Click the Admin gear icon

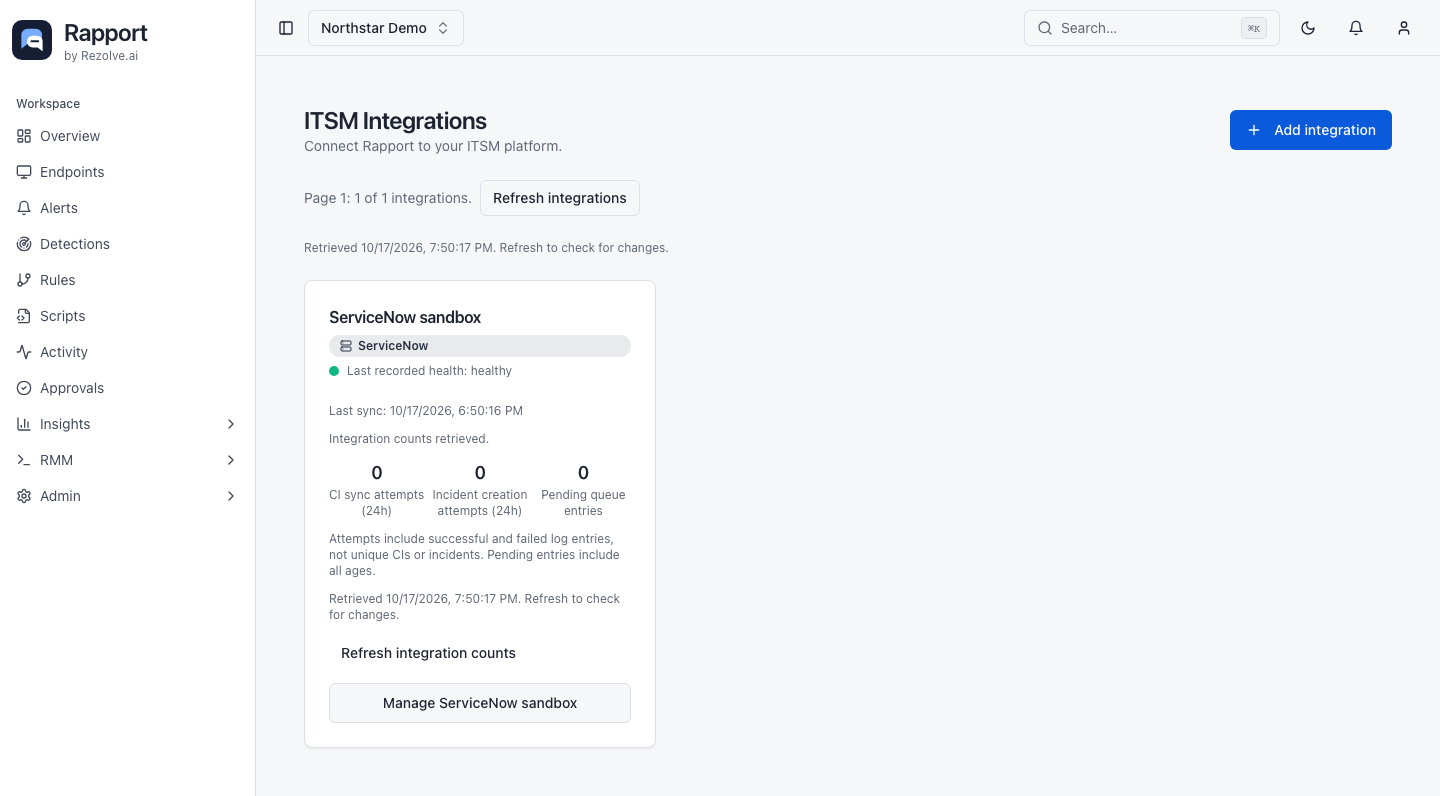point(24,496)
